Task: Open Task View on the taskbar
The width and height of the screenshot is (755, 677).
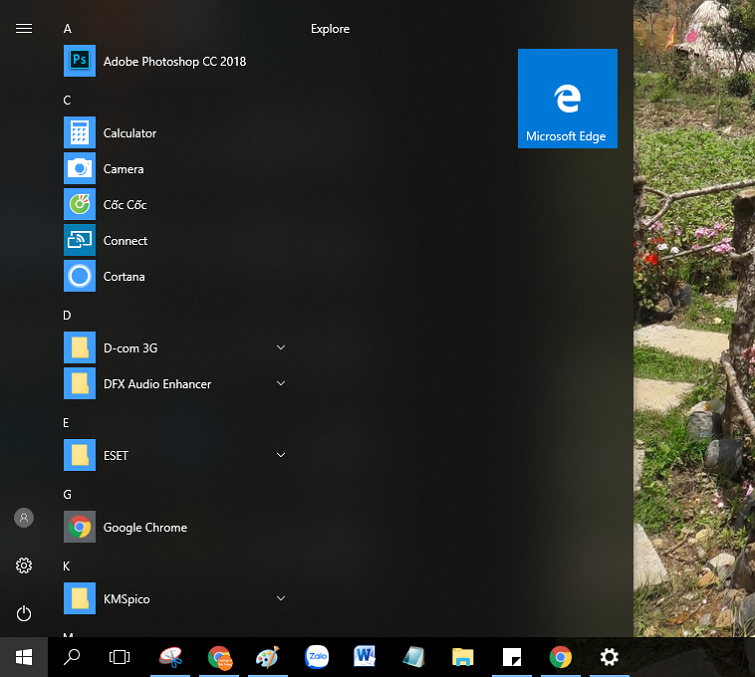Action: pos(119,657)
